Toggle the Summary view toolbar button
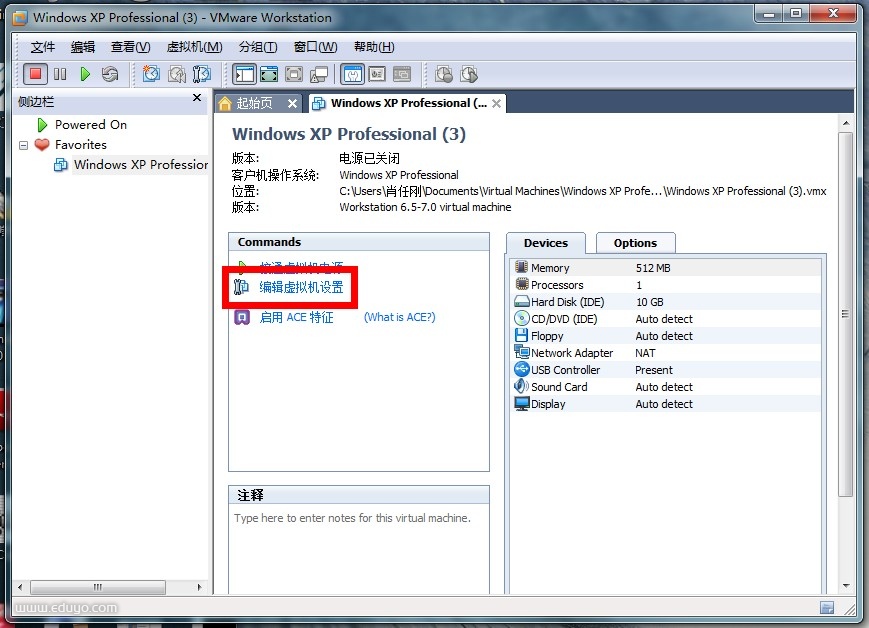869x628 pixels. coord(352,74)
